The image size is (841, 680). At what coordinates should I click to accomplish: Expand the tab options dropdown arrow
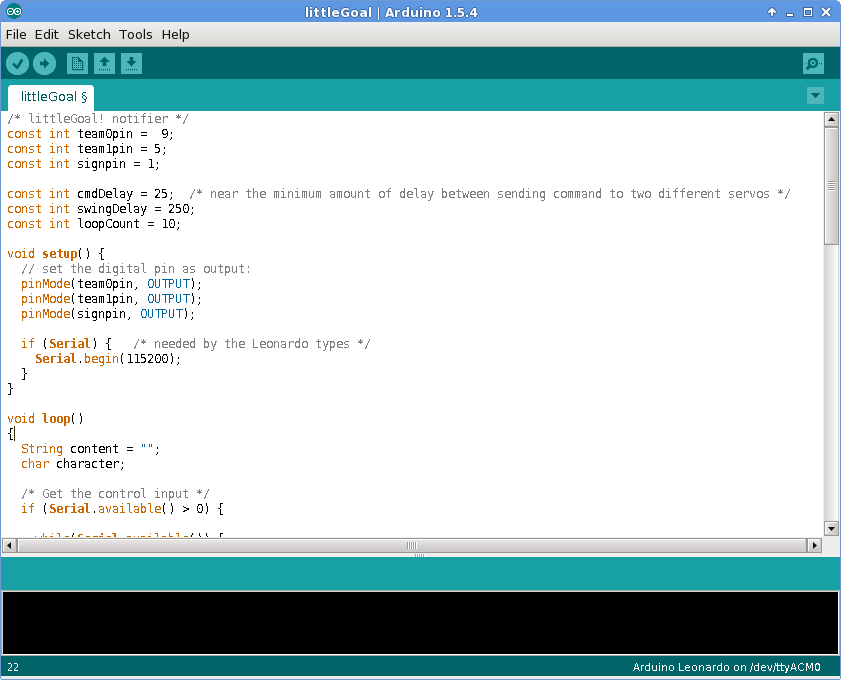point(815,96)
